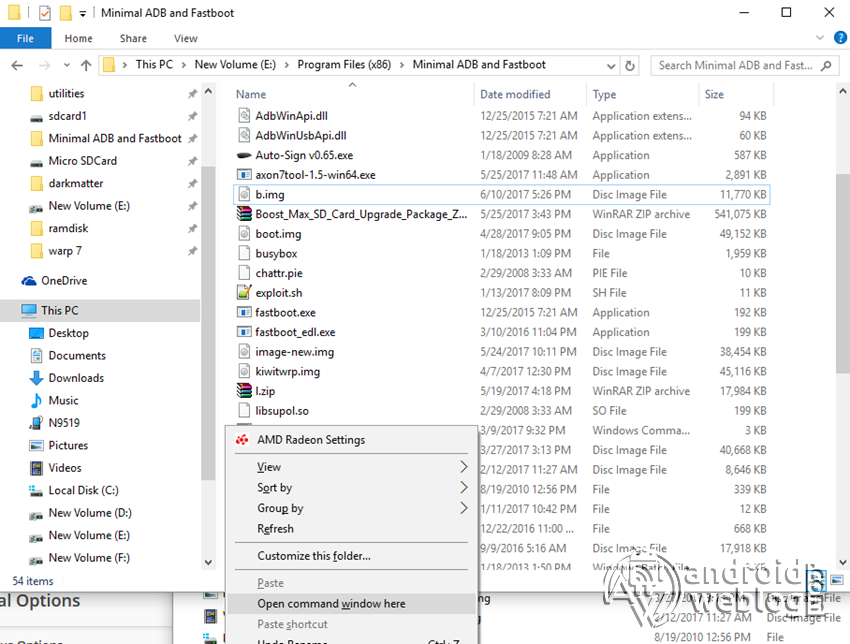Sort files by Date modified column
Viewport: 850px width, 644px height.
click(x=515, y=94)
